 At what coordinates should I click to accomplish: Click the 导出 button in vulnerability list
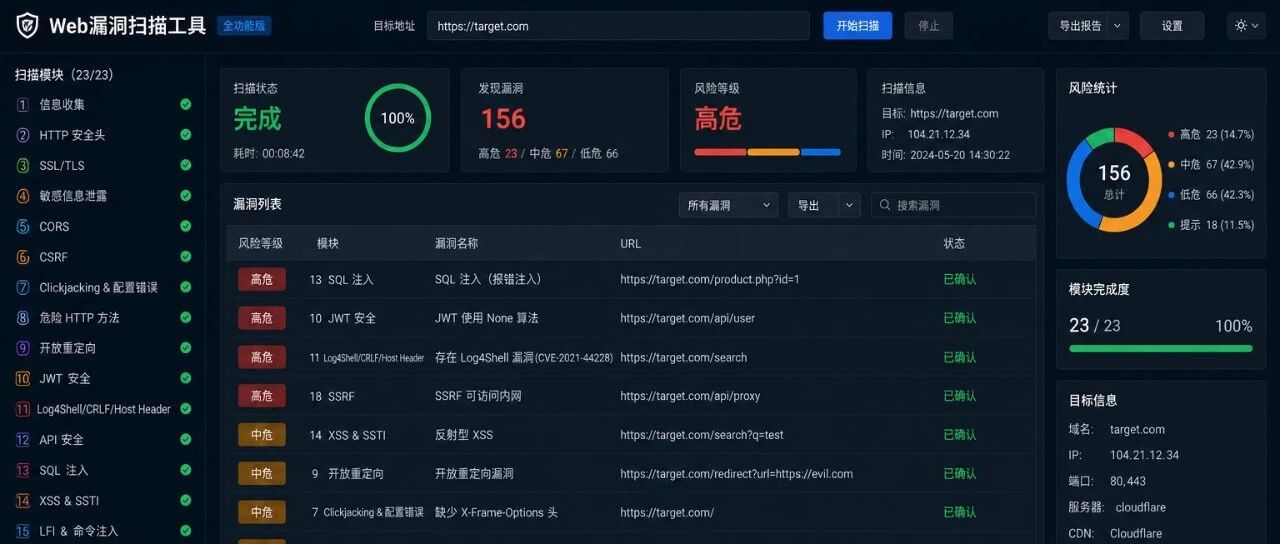tap(813, 205)
